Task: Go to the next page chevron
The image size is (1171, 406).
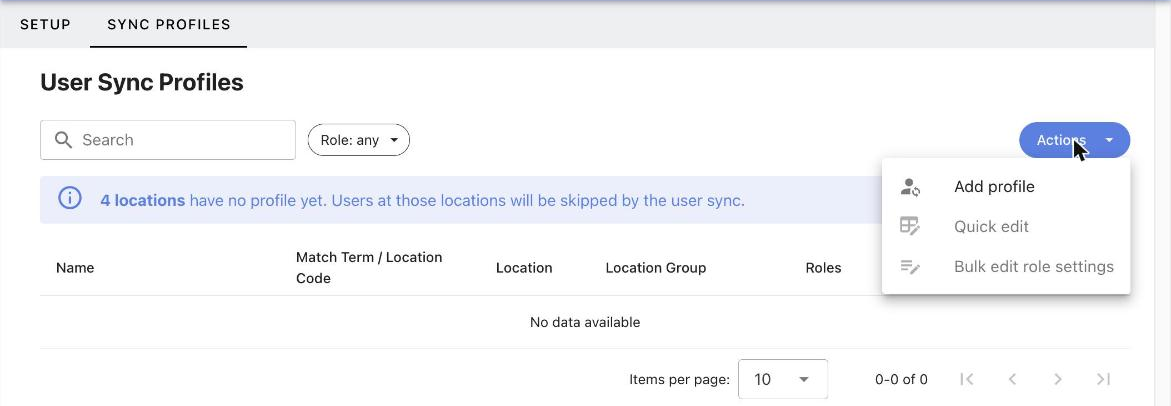Action: 1057,379
